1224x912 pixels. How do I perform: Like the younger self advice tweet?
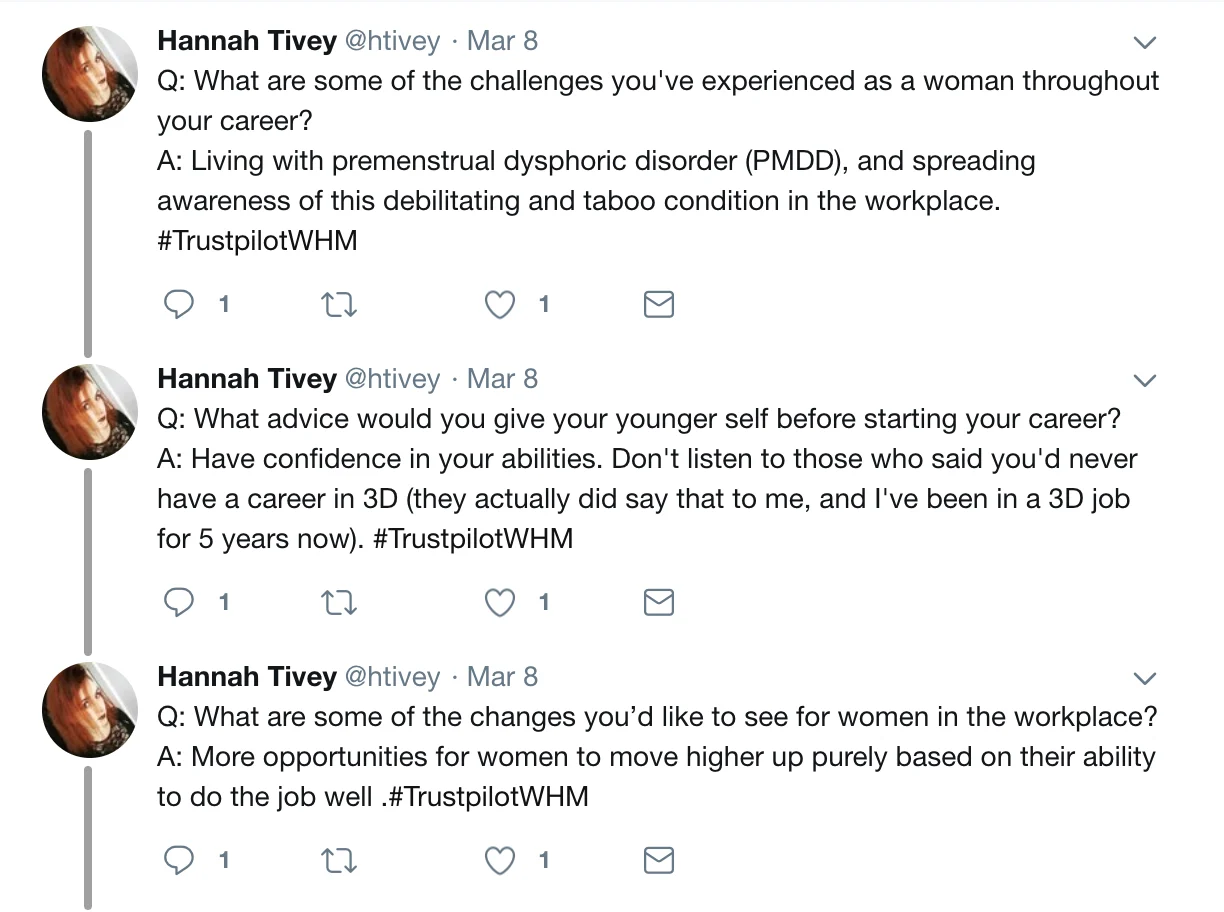point(499,602)
